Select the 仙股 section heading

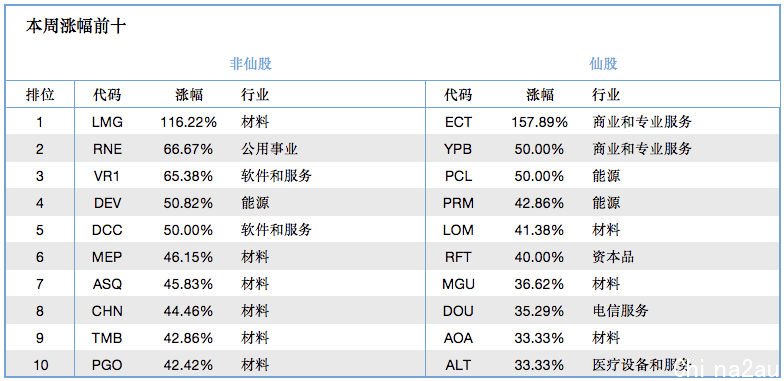click(x=603, y=64)
